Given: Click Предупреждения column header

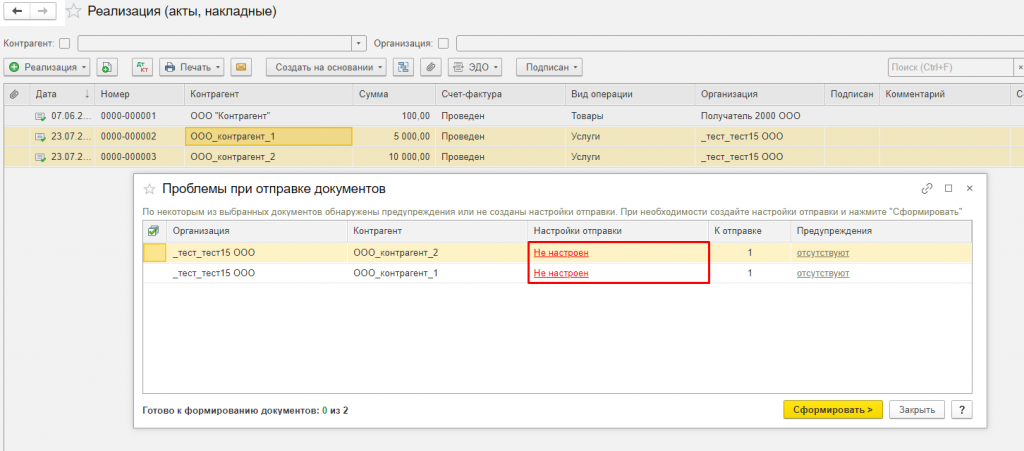Looking at the screenshot, I should tap(881, 231).
